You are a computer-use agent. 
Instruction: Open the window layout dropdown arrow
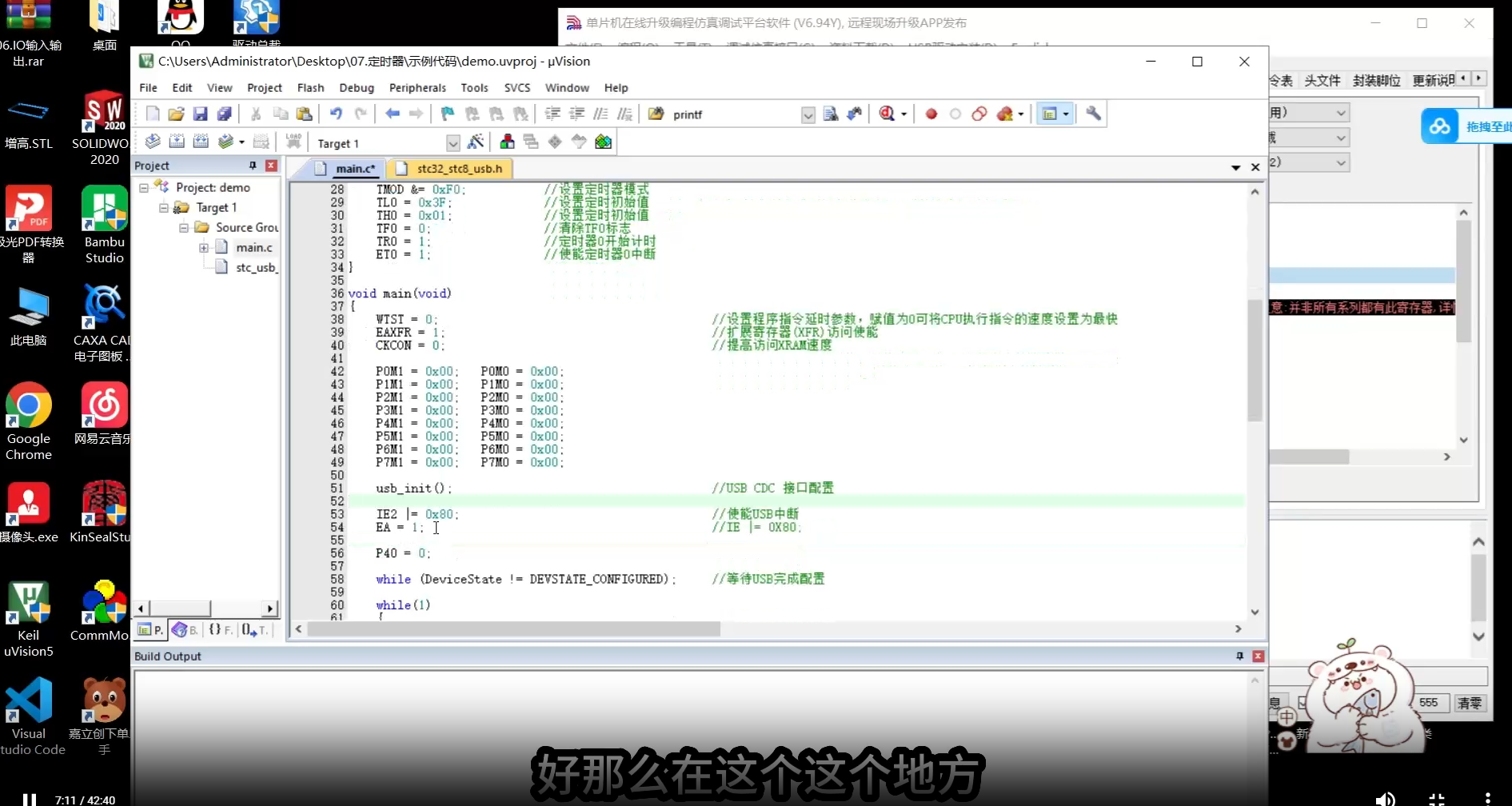click(1066, 114)
